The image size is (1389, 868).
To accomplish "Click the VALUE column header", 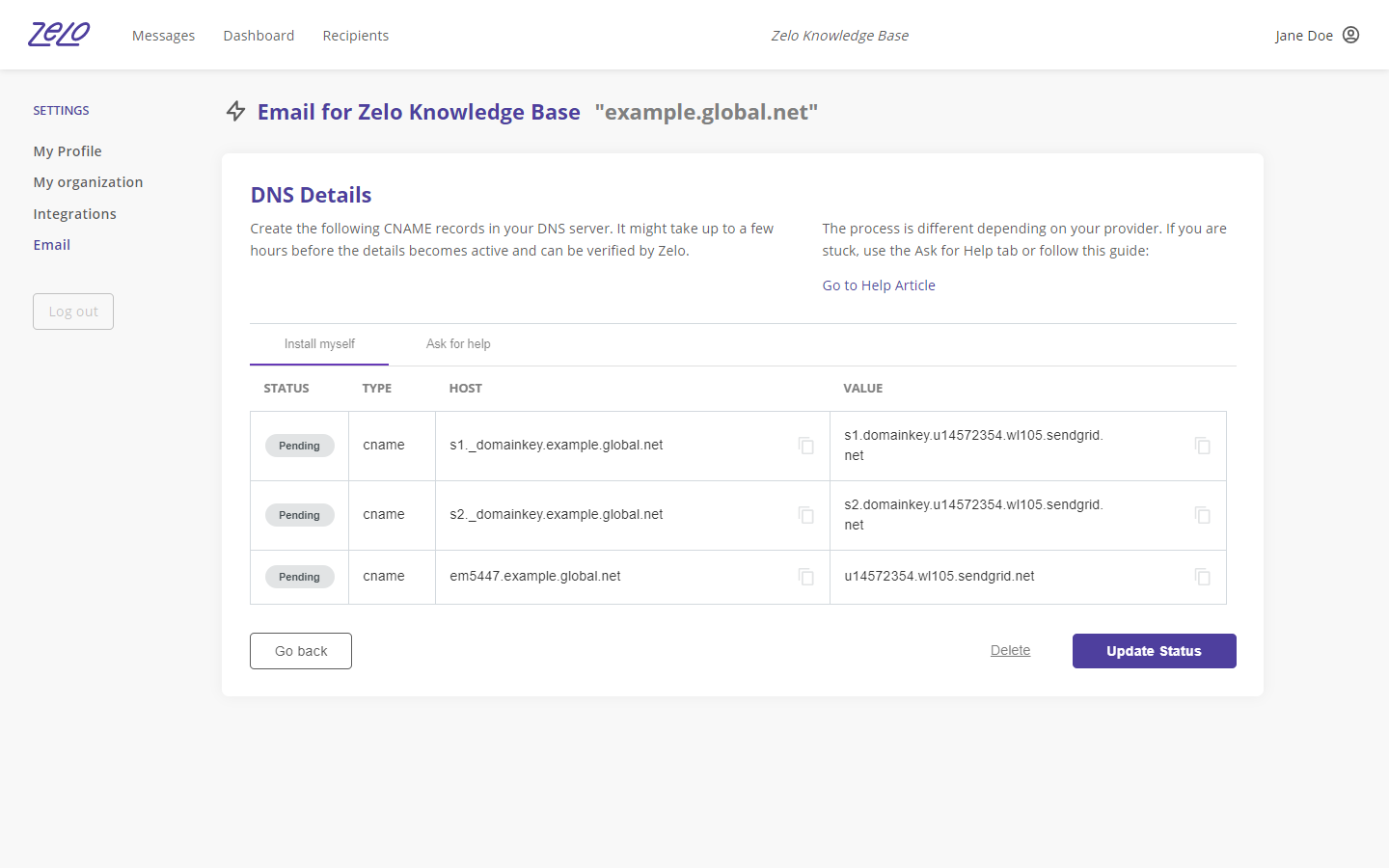I will click(863, 388).
